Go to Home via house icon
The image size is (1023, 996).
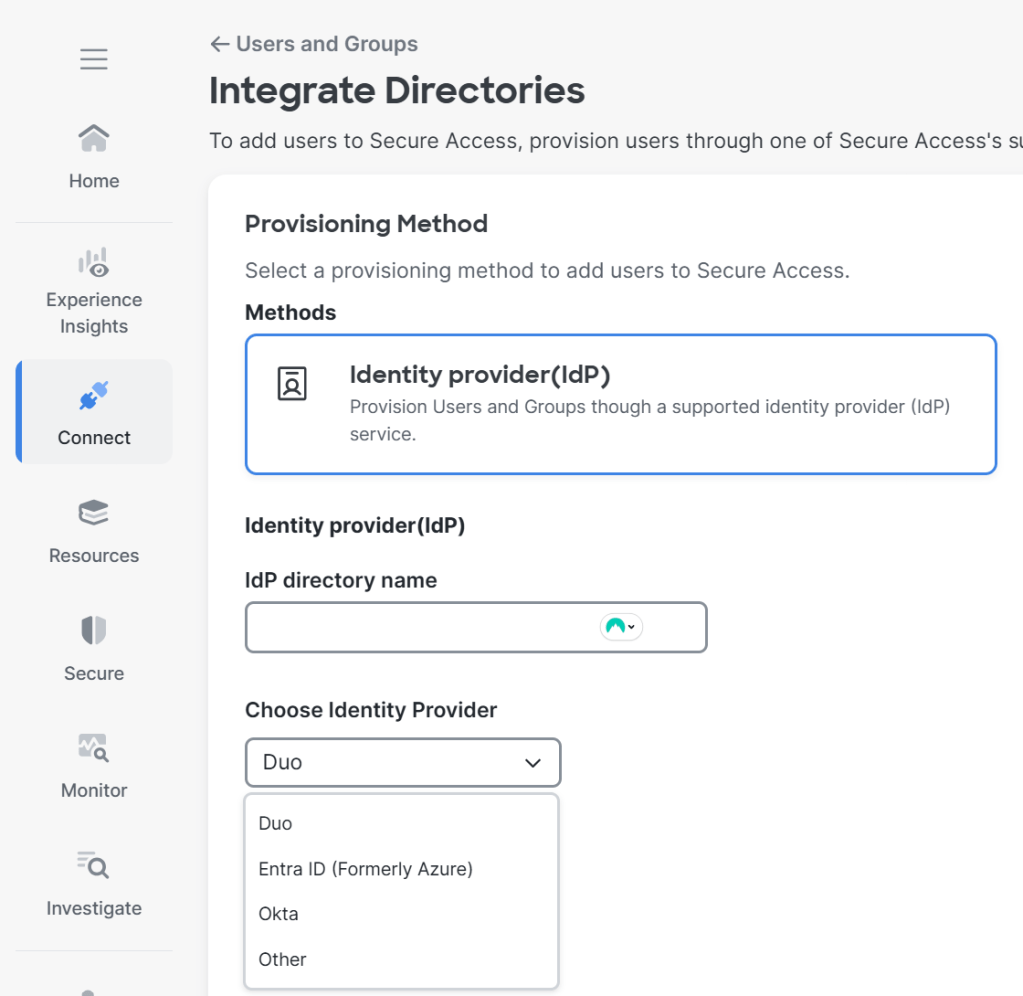point(94,138)
